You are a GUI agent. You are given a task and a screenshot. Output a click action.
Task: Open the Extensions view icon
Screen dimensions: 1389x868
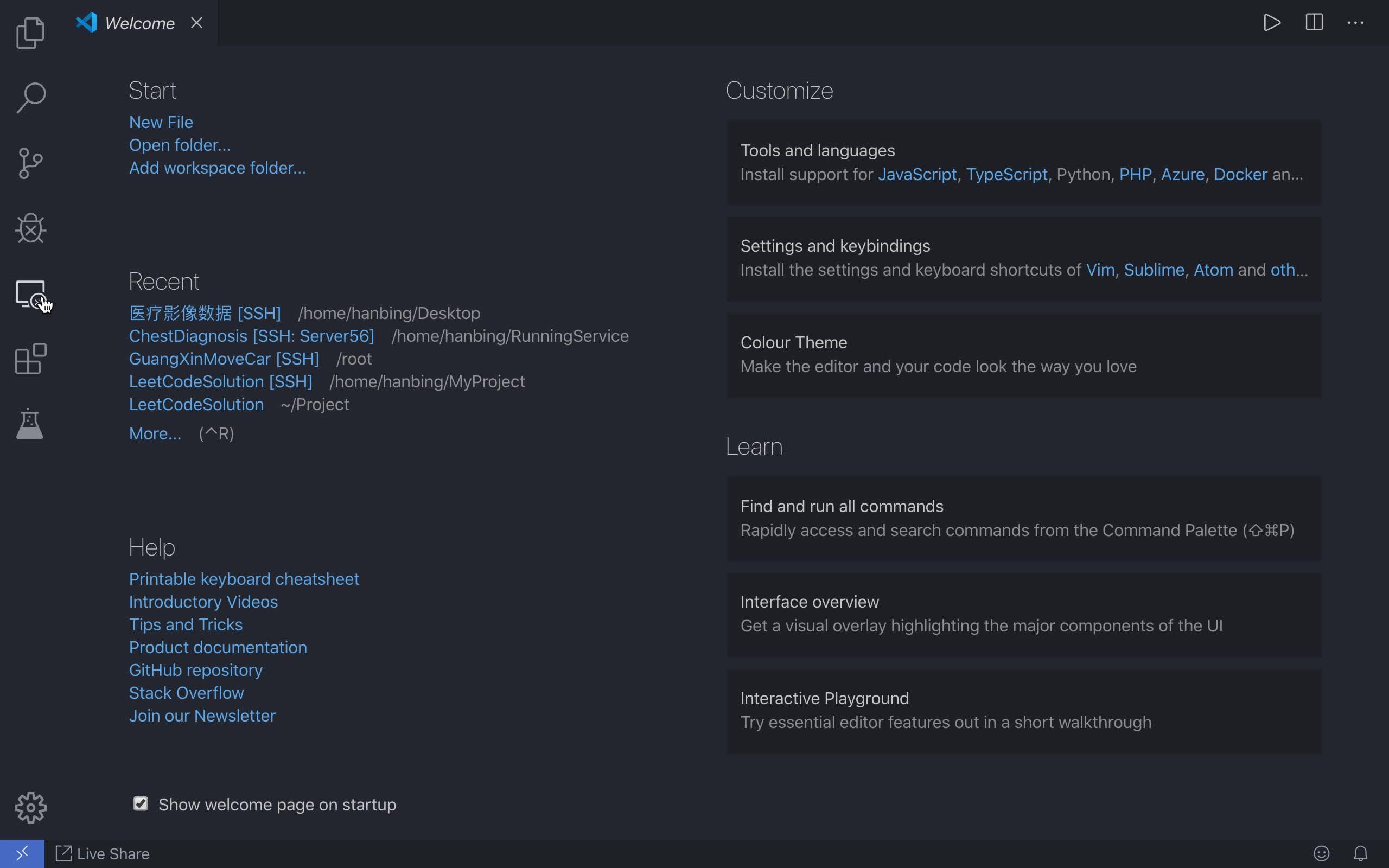(x=30, y=359)
